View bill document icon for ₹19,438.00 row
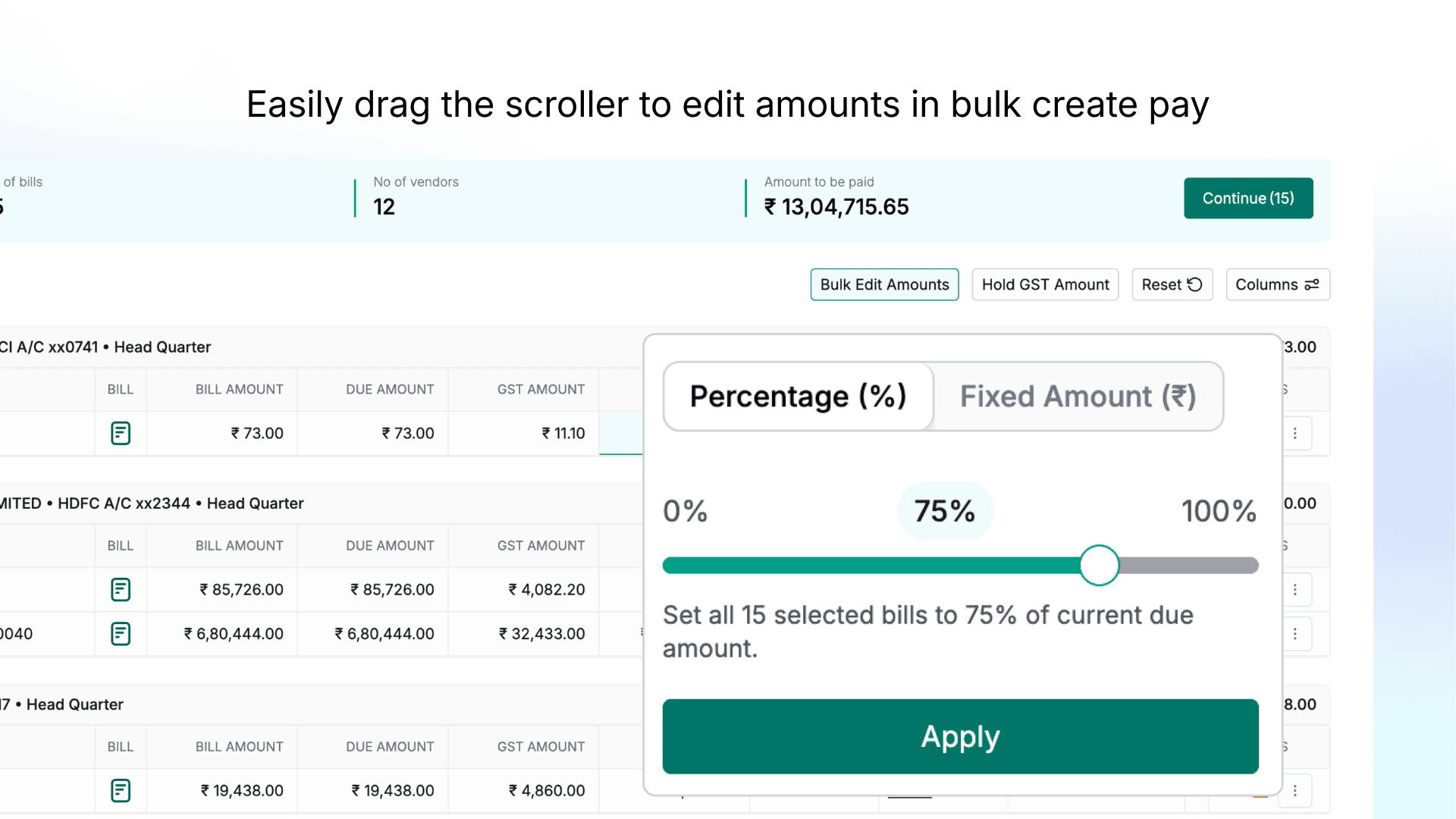 121,790
